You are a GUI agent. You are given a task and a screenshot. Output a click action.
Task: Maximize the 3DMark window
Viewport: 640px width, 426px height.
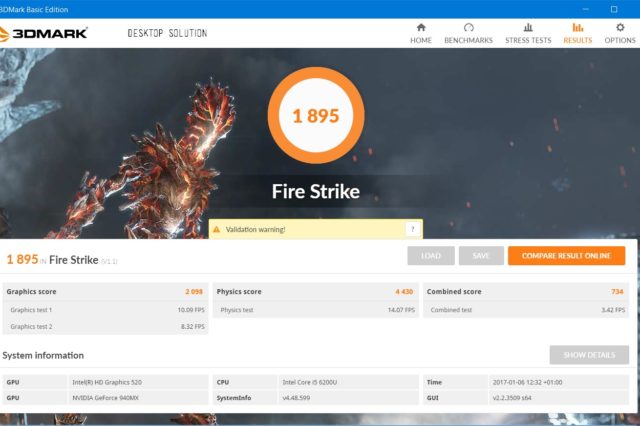click(x=614, y=9)
